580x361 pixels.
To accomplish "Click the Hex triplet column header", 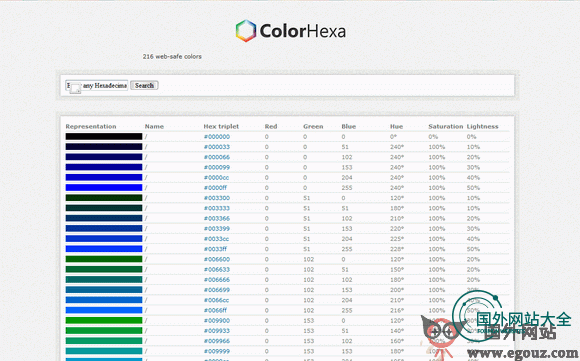I will (x=221, y=126).
